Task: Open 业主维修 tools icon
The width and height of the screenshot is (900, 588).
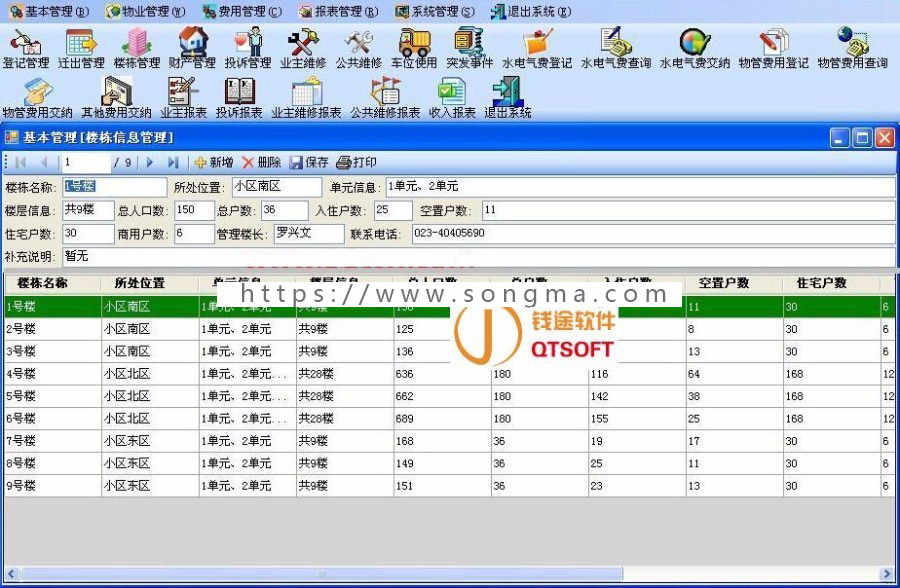Action: point(303,49)
